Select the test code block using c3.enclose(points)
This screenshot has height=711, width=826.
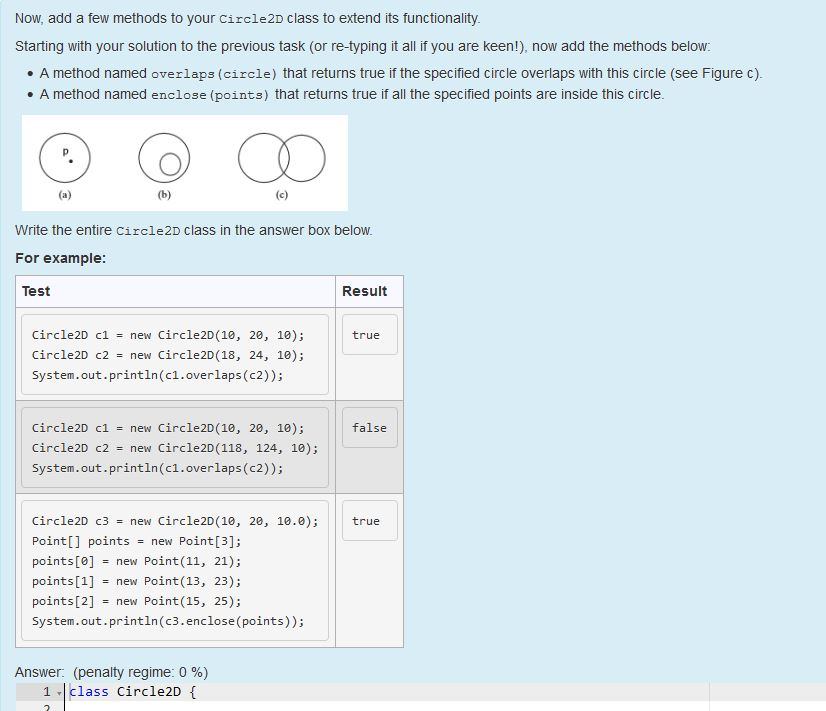175,570
